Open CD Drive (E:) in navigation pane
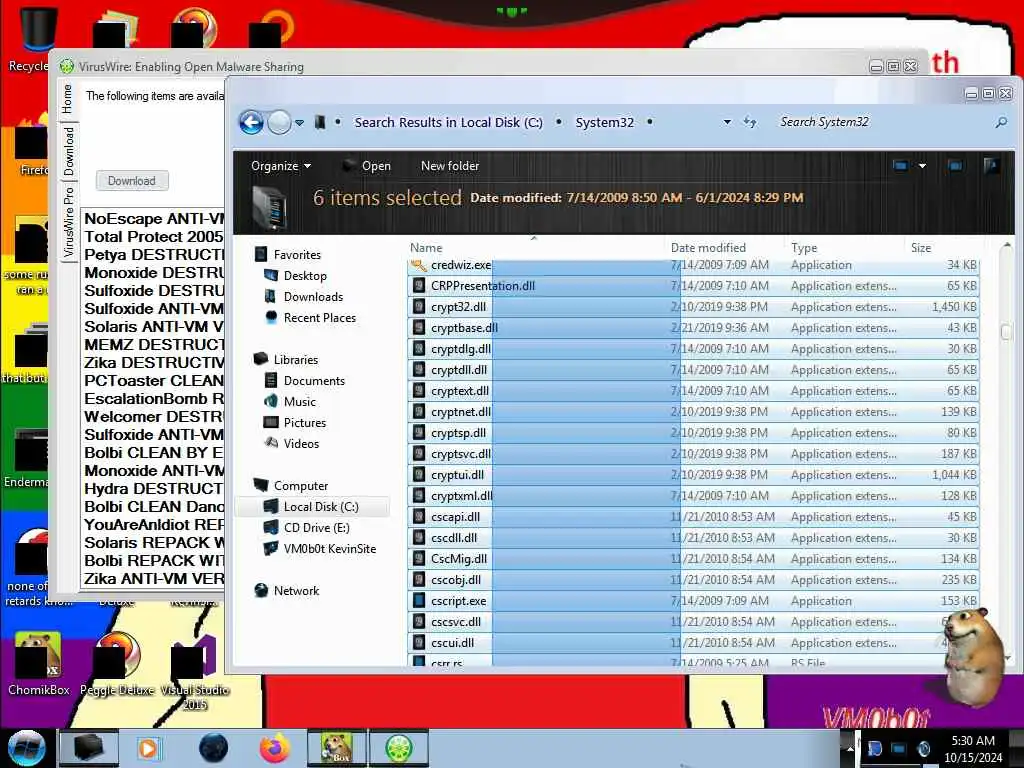This screenshot has width=1024, height=768. click(316, 528)
